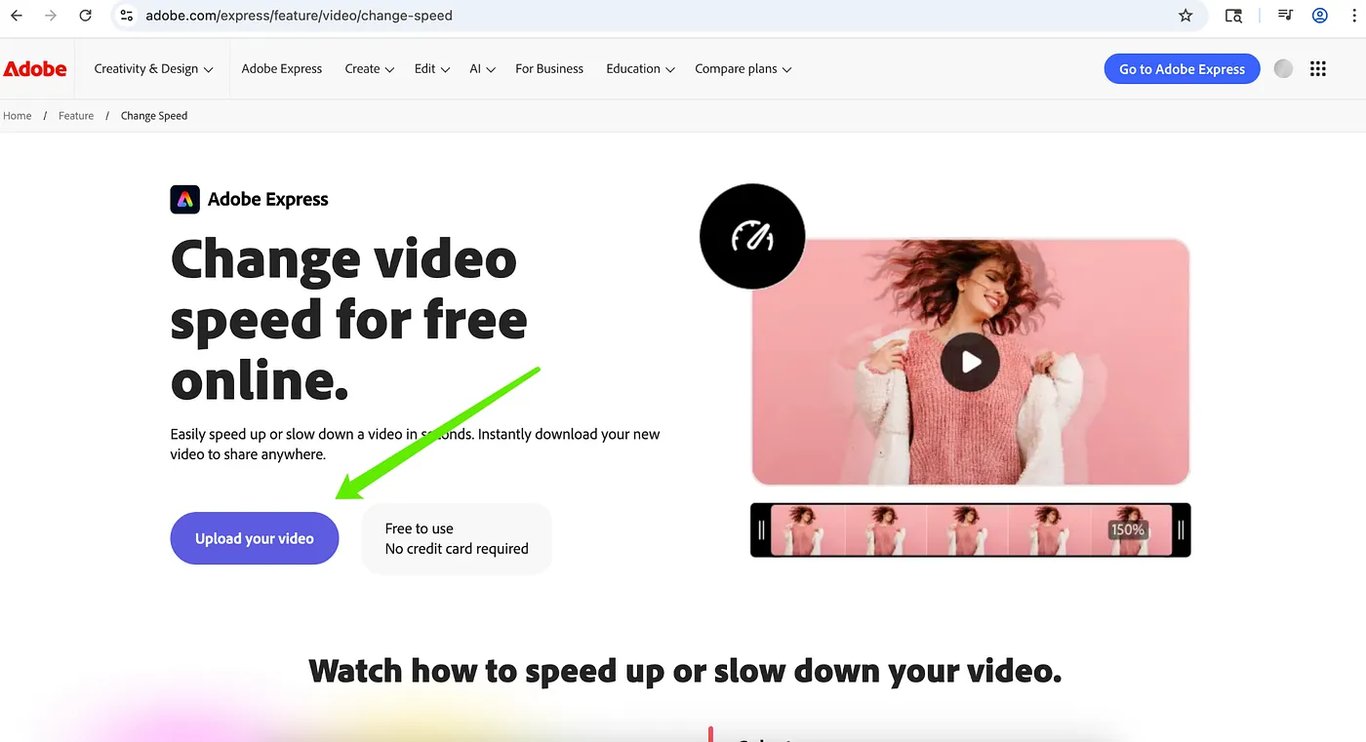
Task: Click the Go to Adobe Express button
Action: coord(1182,69)
